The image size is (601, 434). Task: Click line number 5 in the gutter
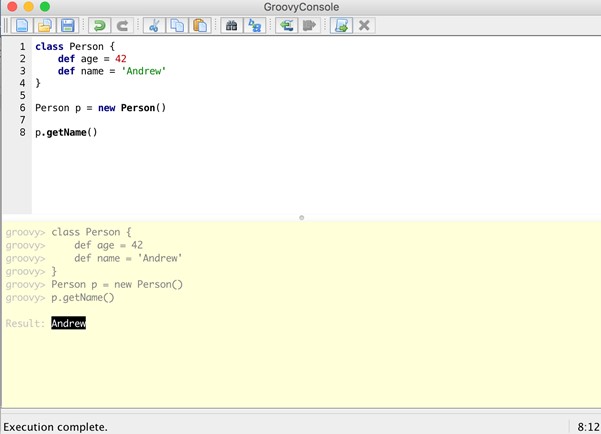click(23, 95)
